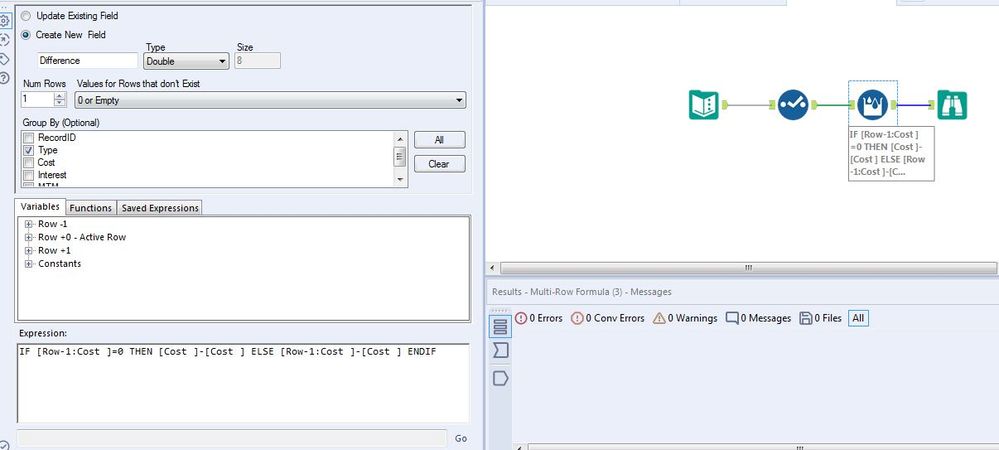Select the Select tool (checkmark) on canvas

tap(793, 105)
